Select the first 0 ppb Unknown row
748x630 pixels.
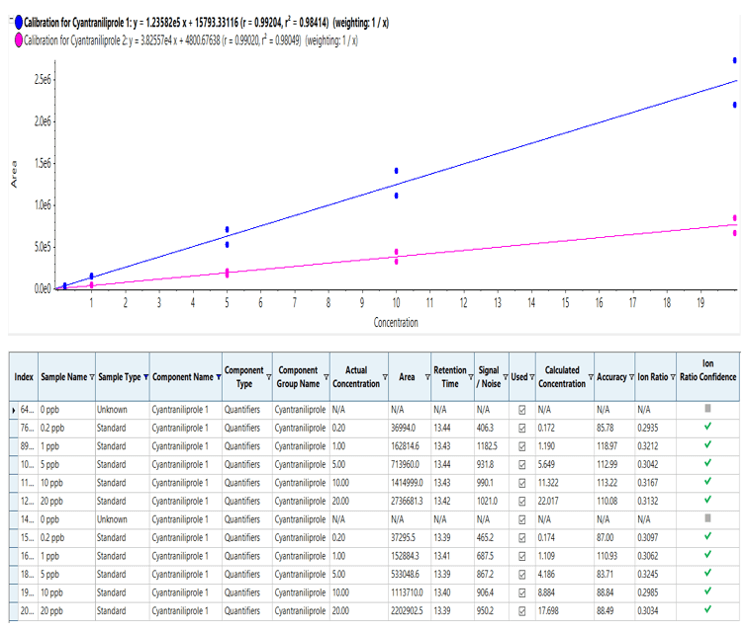coord(100,410)
